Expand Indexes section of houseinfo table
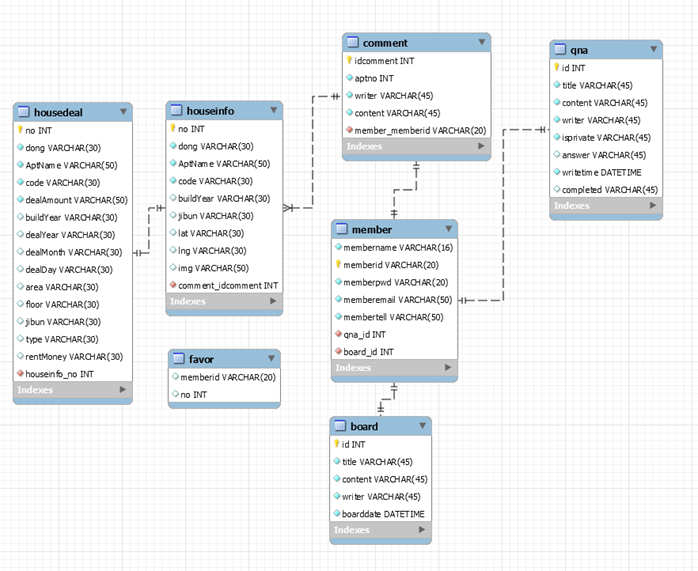698x571 pixels. click(x=273, y=301)
